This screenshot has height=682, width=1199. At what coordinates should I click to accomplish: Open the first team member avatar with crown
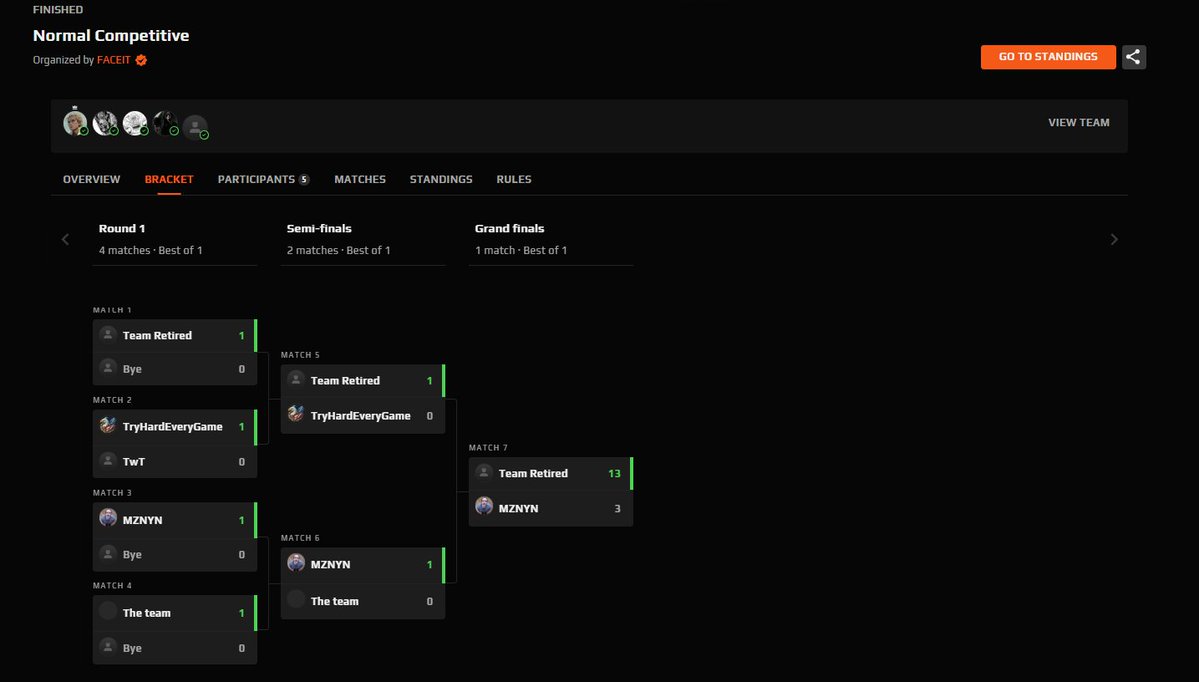point(75,122)
